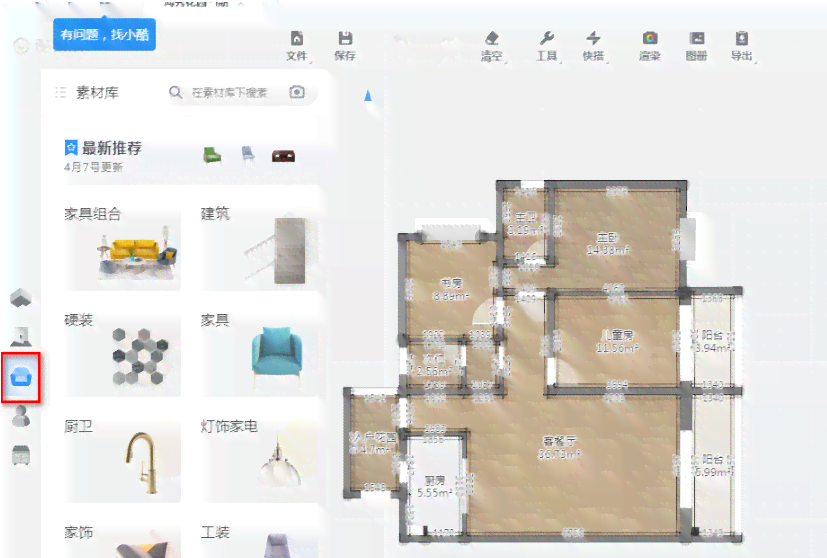This screenshot has width=827, height=558.
Task: Open the 工具 tools wrench icon
Action: tap(547, 39)
